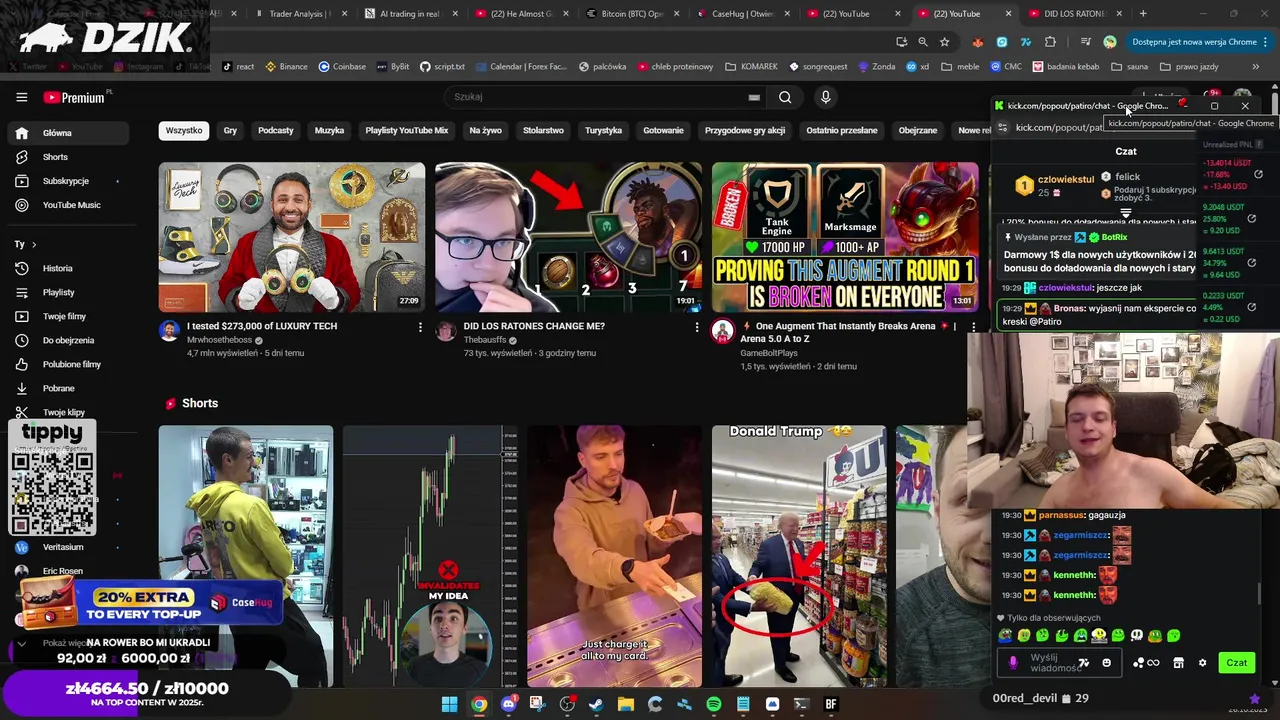Play the I tested $273,000 LUXURY TECH thumbnail
The image size is (1280, 720).
tap(292, 237)
